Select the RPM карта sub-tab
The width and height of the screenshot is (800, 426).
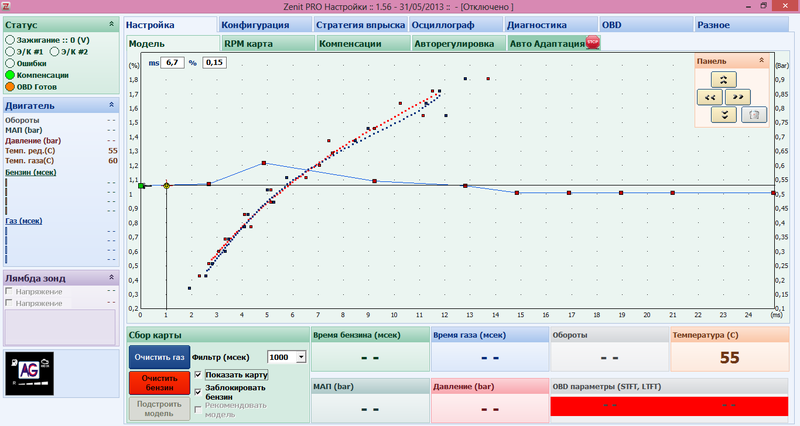pyautogui.click(x=268, y=43)
